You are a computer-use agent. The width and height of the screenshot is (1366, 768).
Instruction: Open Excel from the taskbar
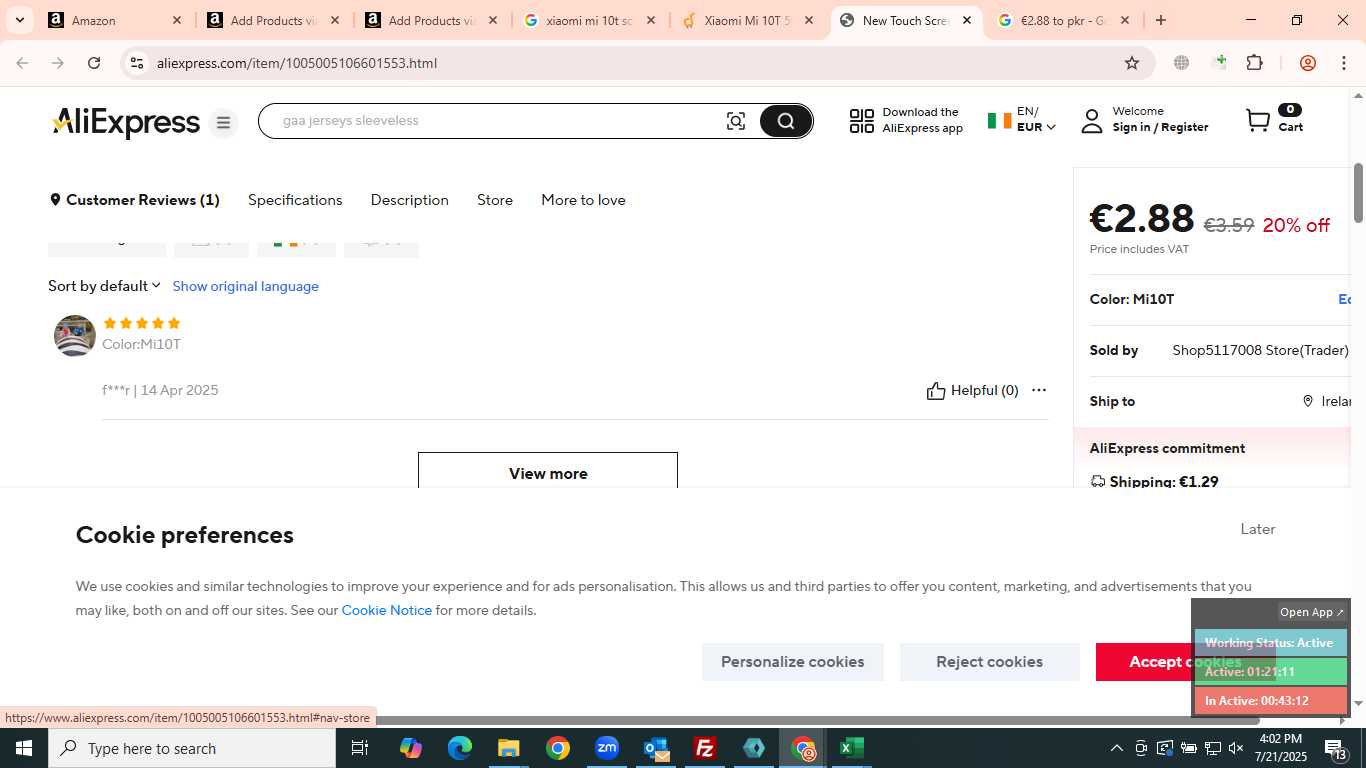pyautogui.click(x=852, y=748)
